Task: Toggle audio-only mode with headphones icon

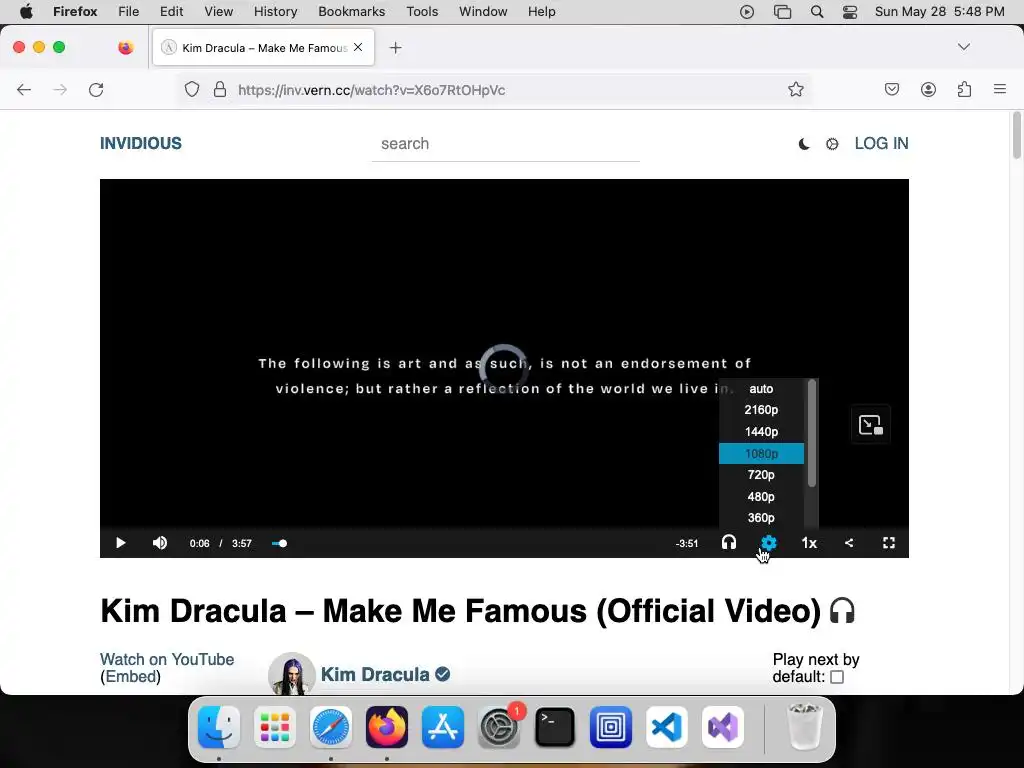Action: point(729,542)
